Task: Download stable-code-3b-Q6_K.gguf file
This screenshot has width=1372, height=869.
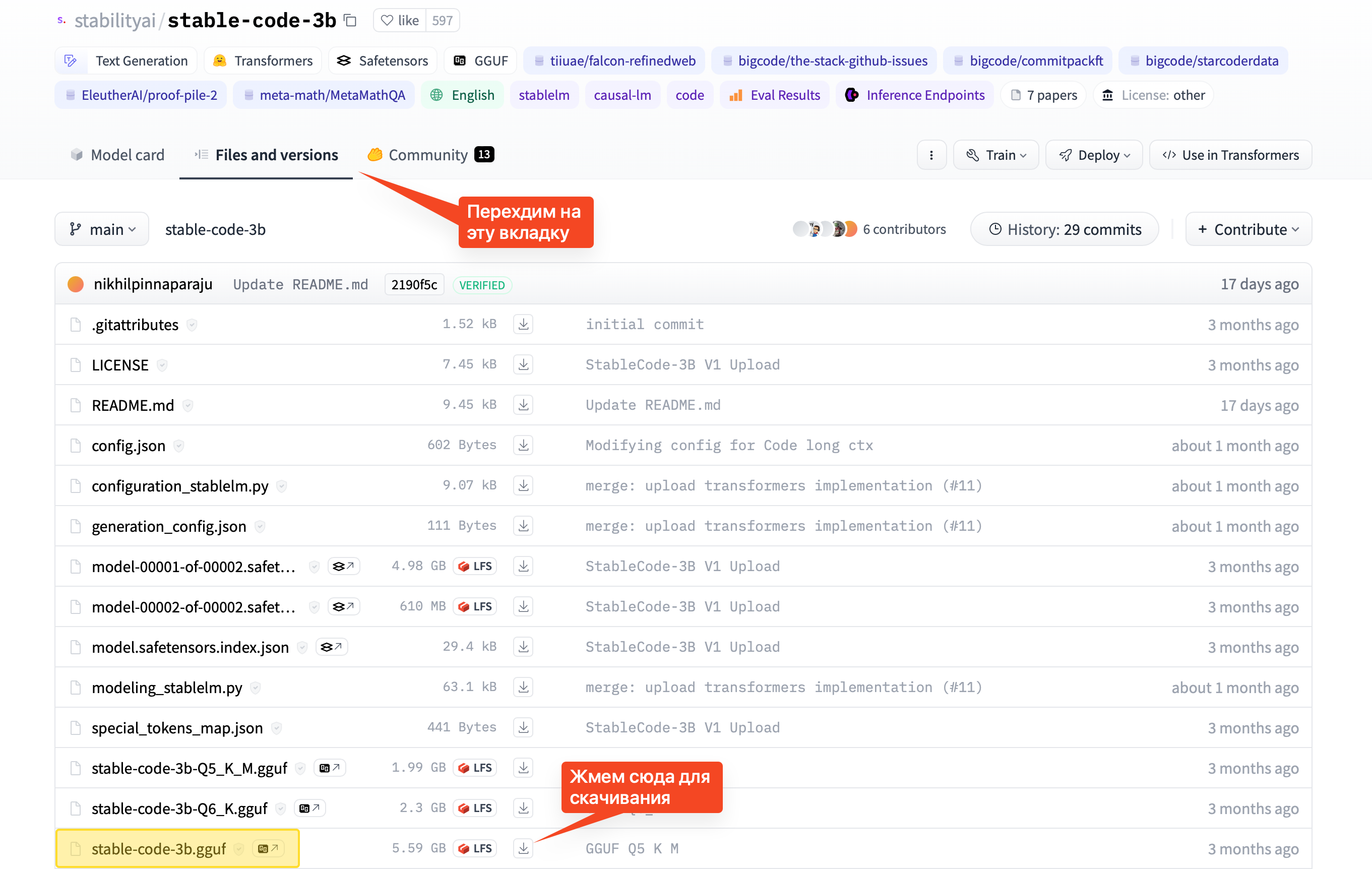Action: [523, 808]
